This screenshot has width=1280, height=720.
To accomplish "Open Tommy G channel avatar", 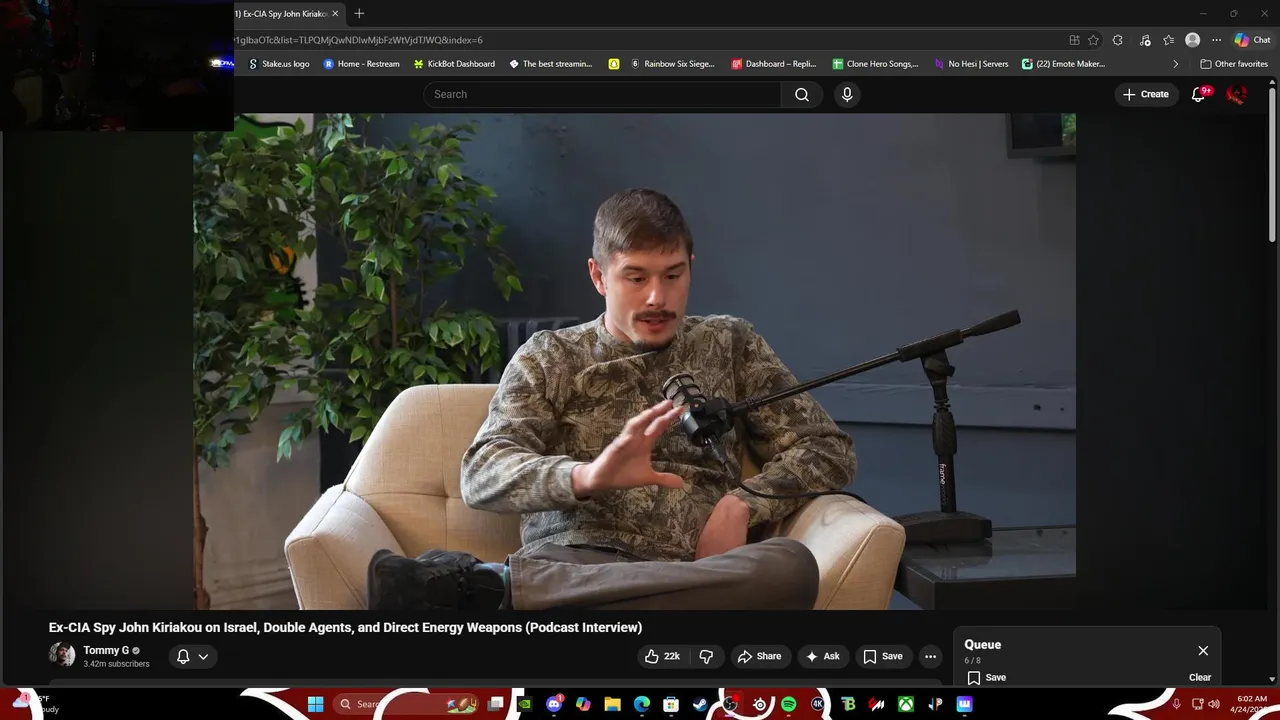I will 62,655.
